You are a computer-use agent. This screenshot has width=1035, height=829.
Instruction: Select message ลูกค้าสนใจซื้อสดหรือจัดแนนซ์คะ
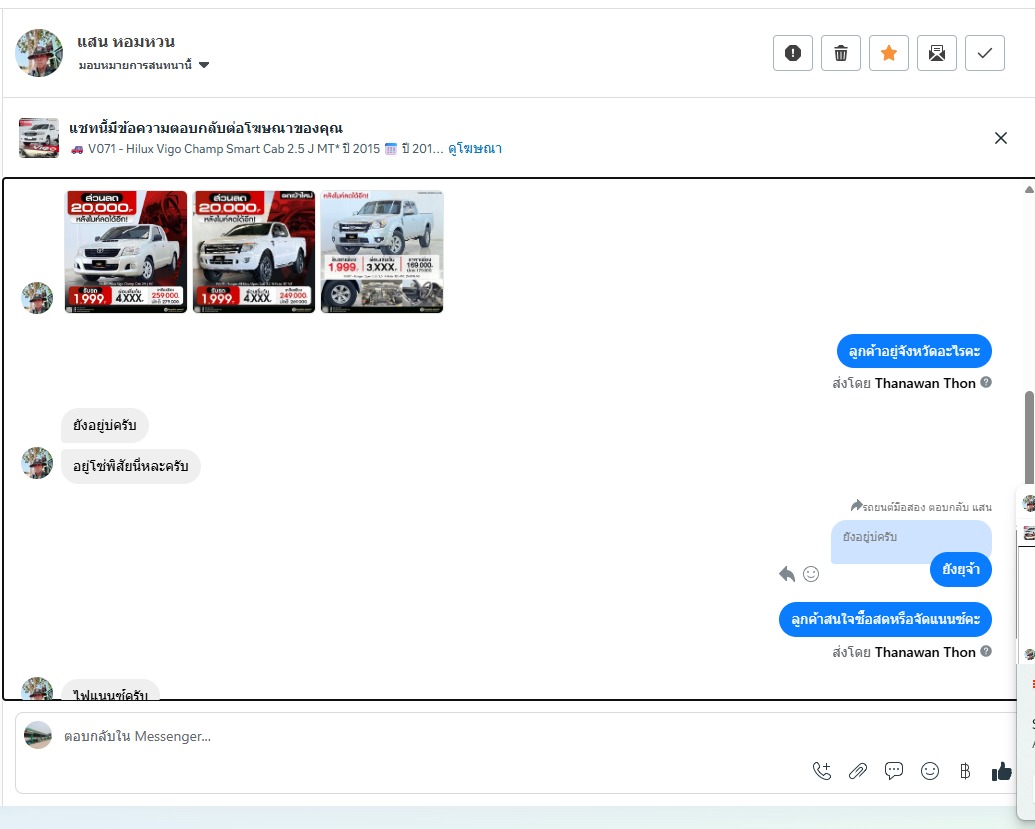[885, 620]
